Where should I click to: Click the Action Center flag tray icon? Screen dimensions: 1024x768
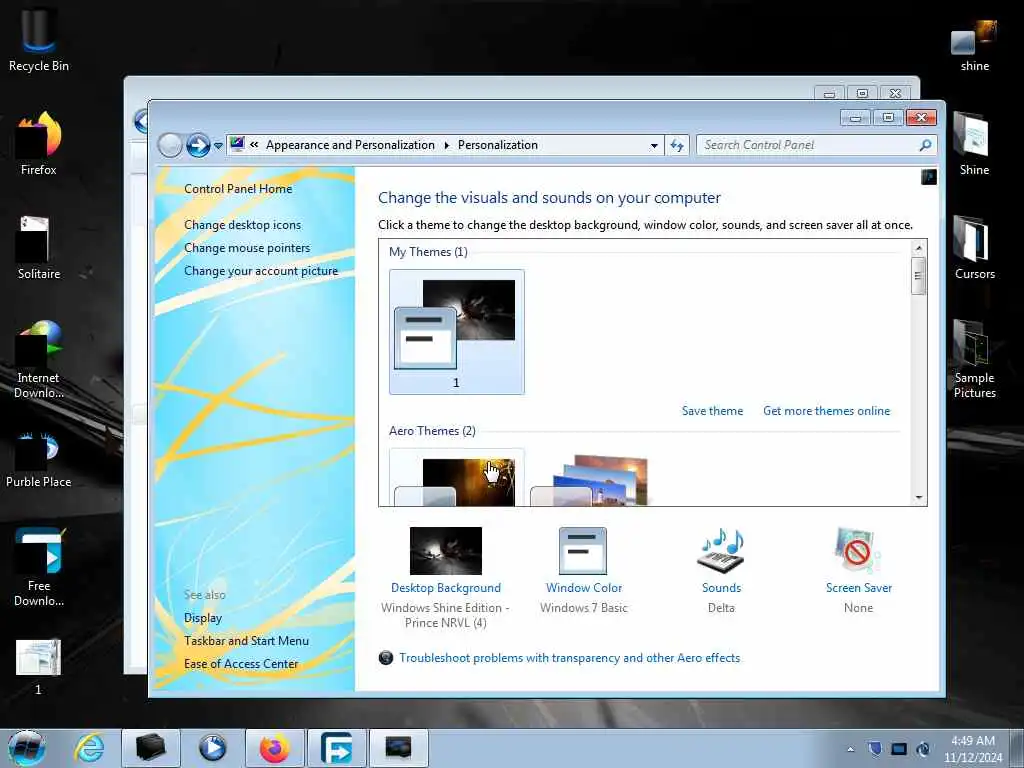click(x=874, y=749)
